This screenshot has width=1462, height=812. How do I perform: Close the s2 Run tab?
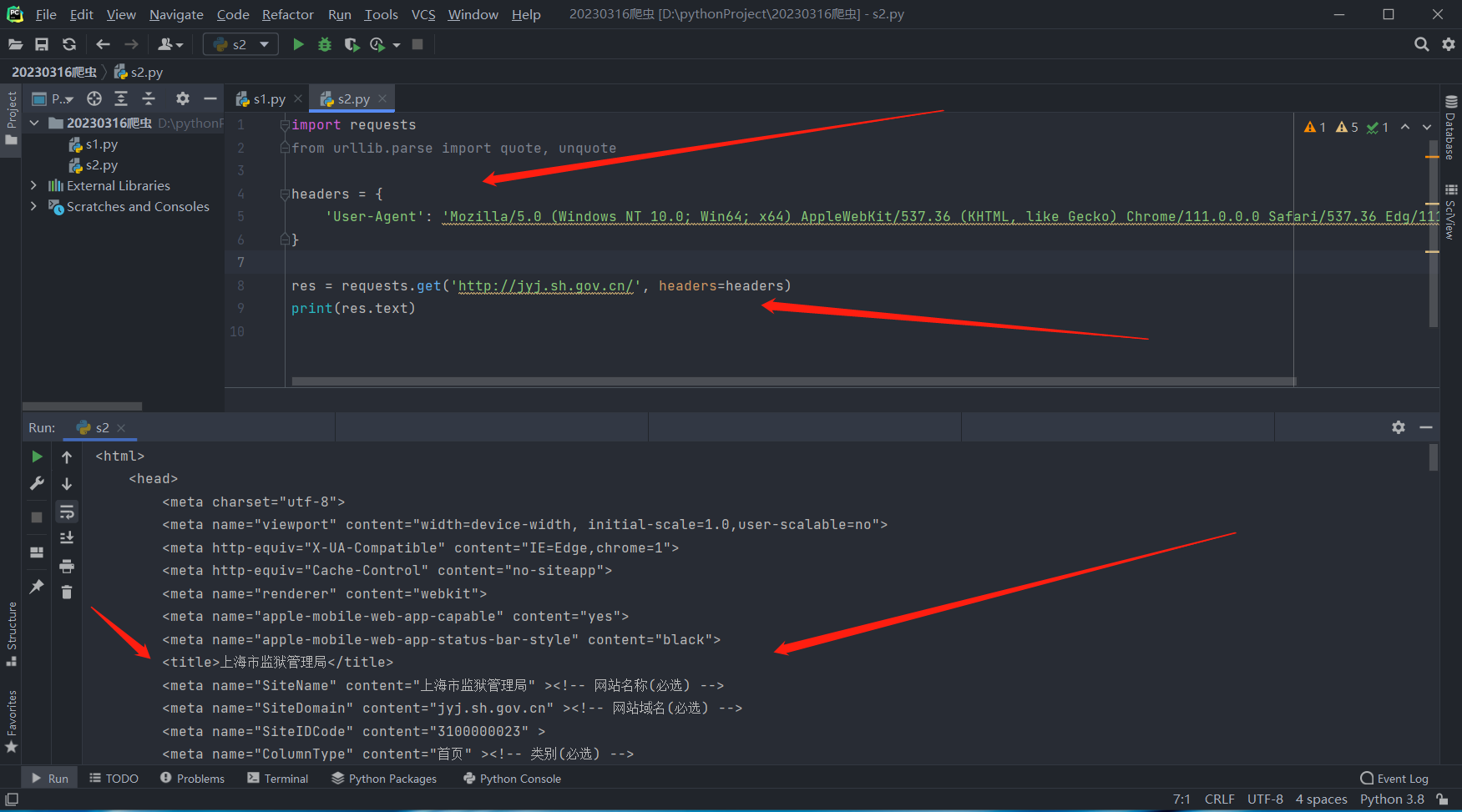click(121, 427)
